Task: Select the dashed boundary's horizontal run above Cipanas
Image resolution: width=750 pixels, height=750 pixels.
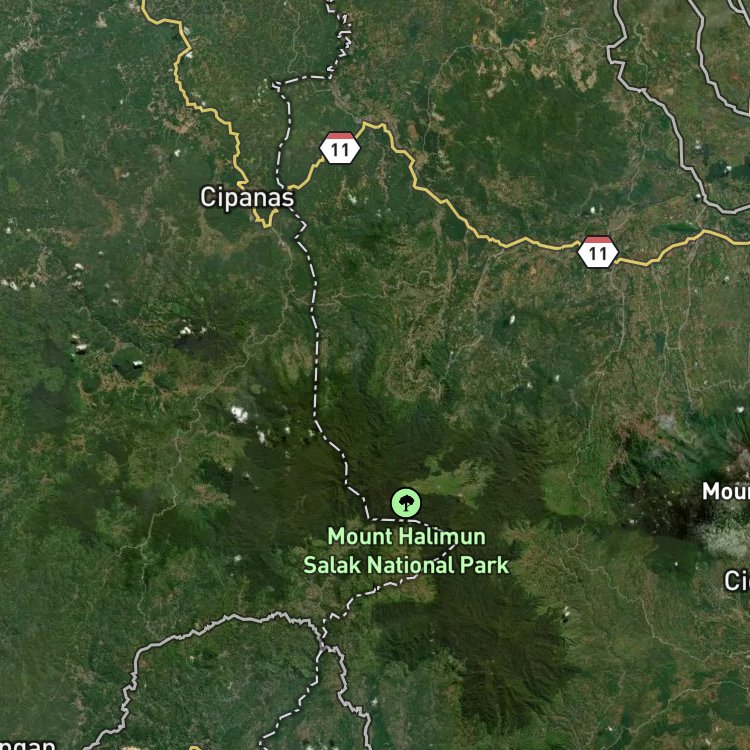Action: coord(302,79)
